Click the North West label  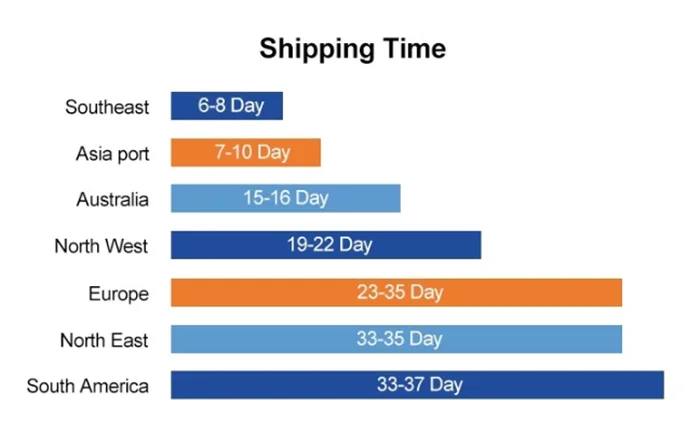(x=102, y=246)
